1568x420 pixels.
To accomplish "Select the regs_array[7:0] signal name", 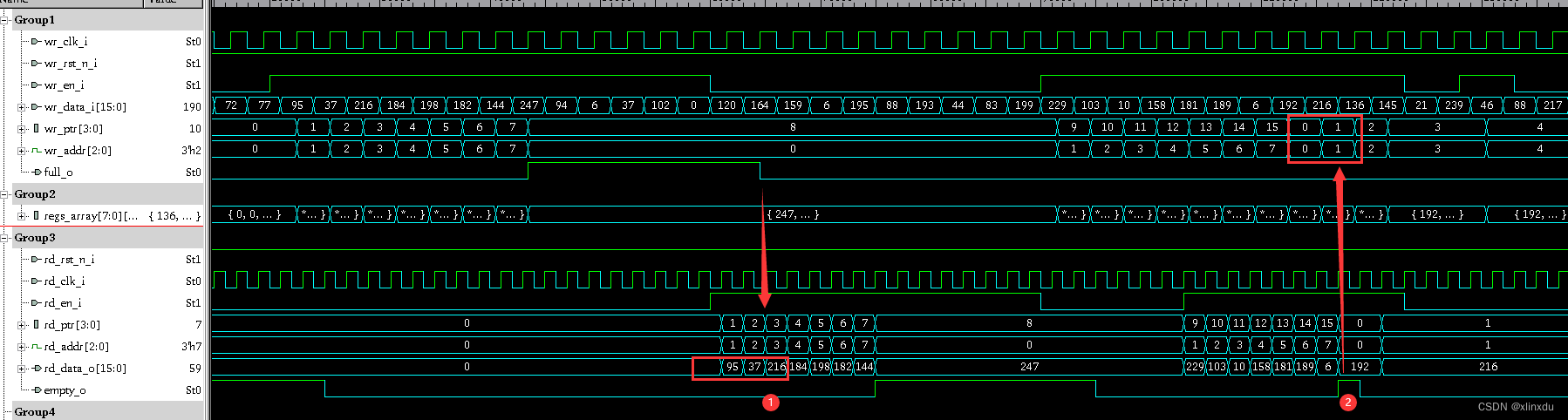I will click(91, 215).
